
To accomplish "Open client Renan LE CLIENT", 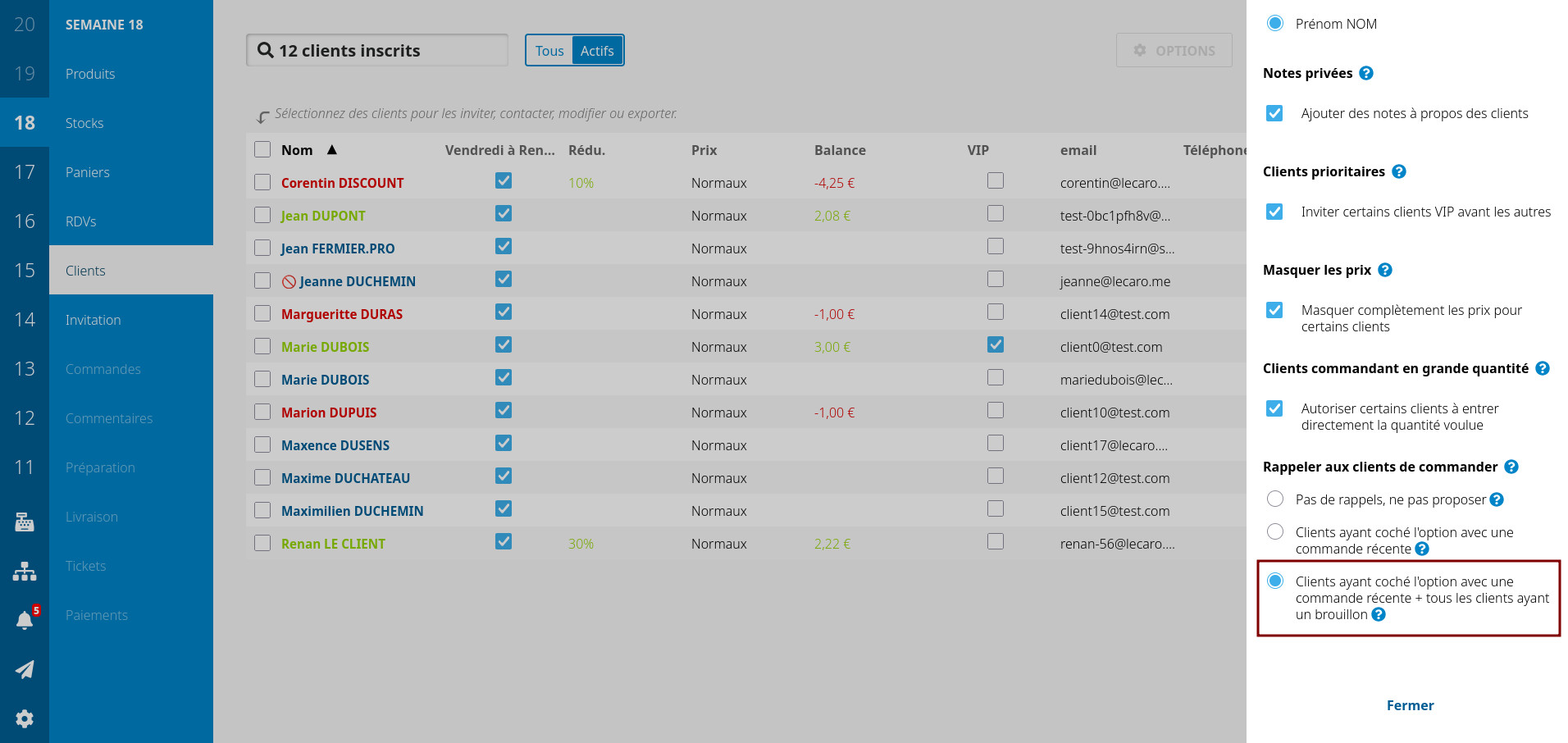I will point(333,544).
